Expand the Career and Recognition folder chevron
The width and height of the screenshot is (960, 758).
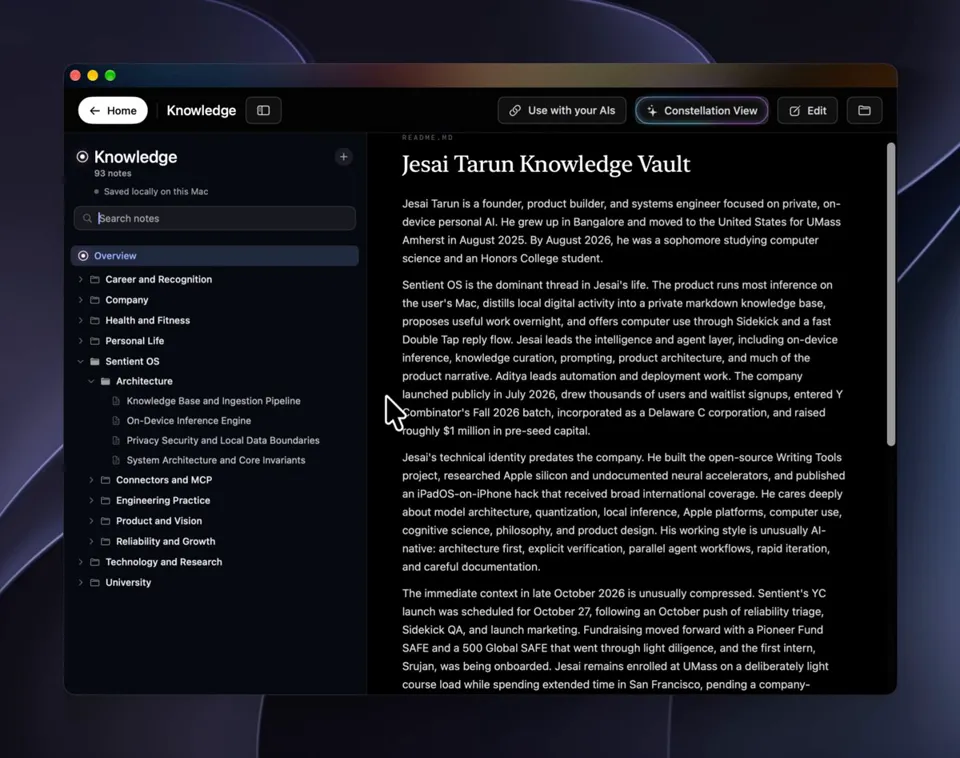click(x=80, y=279)
